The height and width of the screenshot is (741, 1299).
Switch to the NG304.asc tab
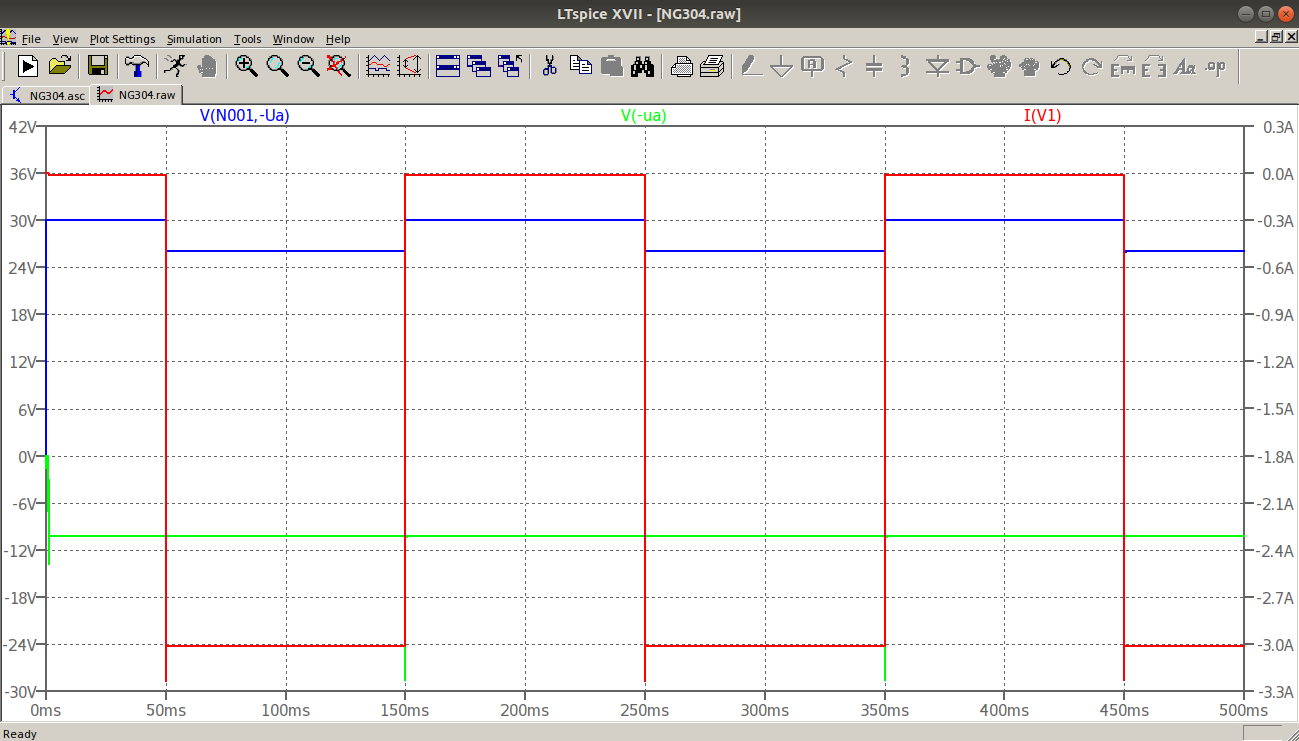tap(48, 95)
